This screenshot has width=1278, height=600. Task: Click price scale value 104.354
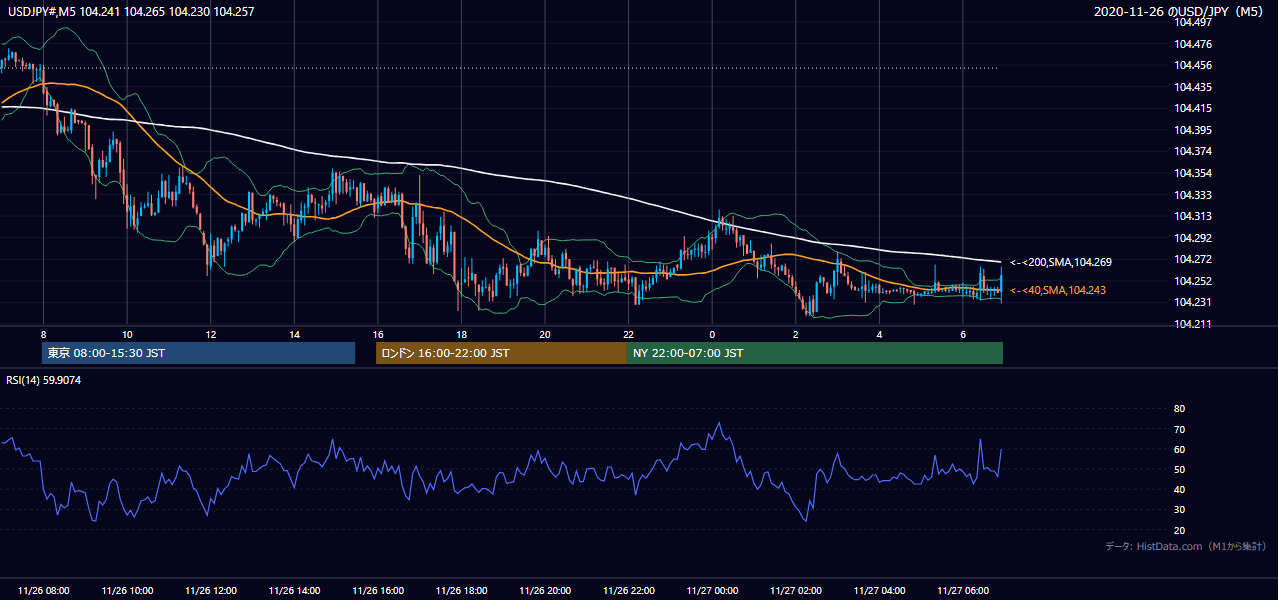coord(1194,173)
